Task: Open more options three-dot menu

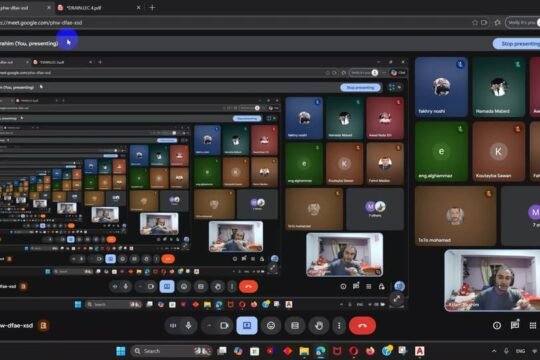Action: tap(339, 326)
